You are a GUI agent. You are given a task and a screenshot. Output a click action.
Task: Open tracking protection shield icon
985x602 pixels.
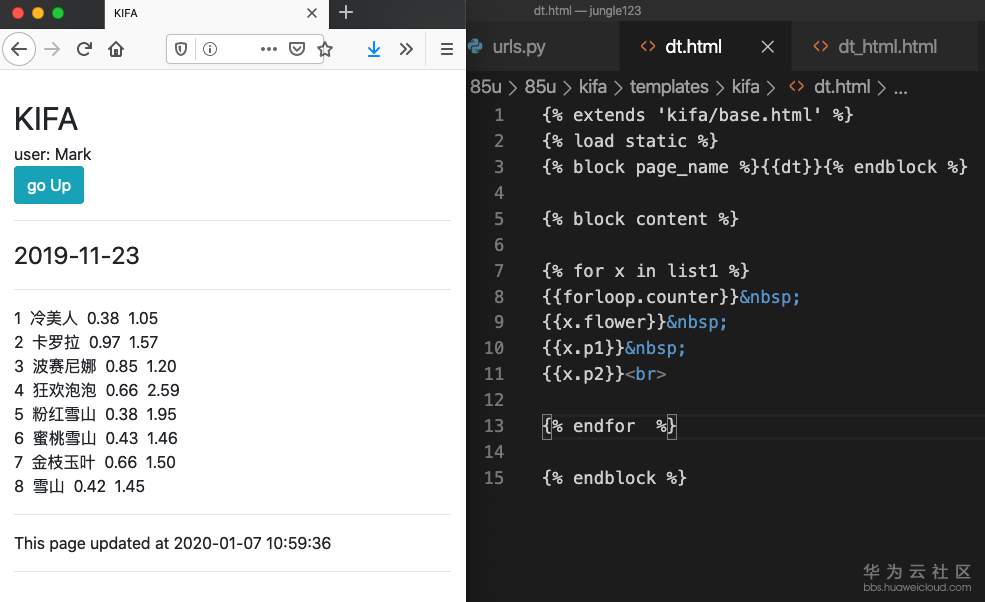[181, 49]
